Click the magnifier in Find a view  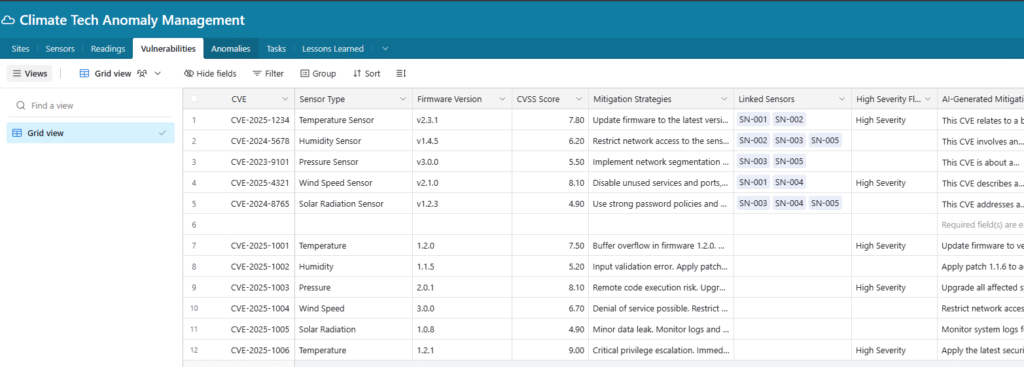21,105
